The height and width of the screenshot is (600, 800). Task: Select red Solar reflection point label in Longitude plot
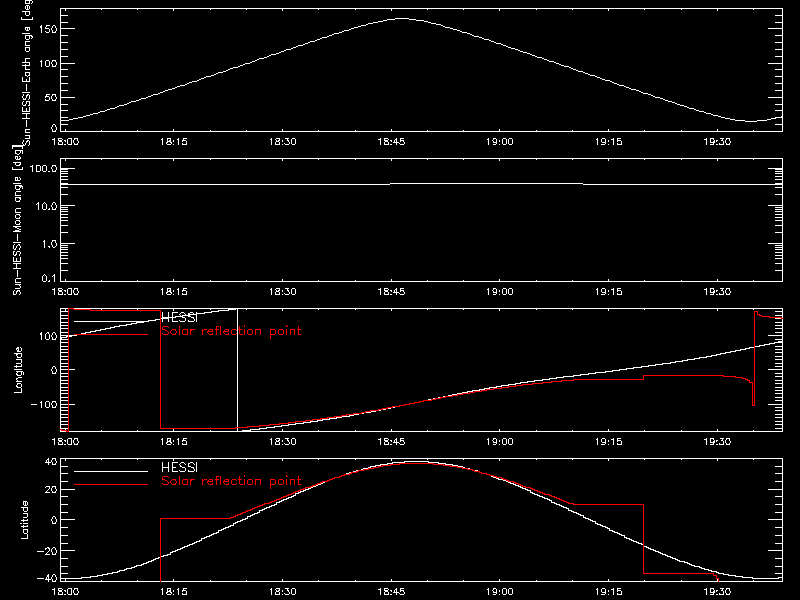click(x=231, y=331)
